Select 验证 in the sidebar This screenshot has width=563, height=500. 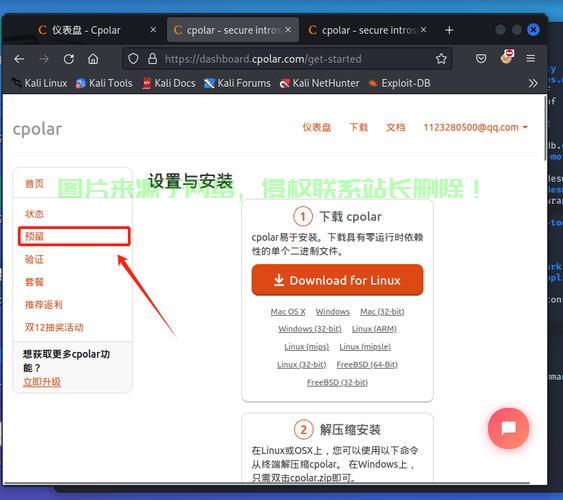[x=34, y=259]
